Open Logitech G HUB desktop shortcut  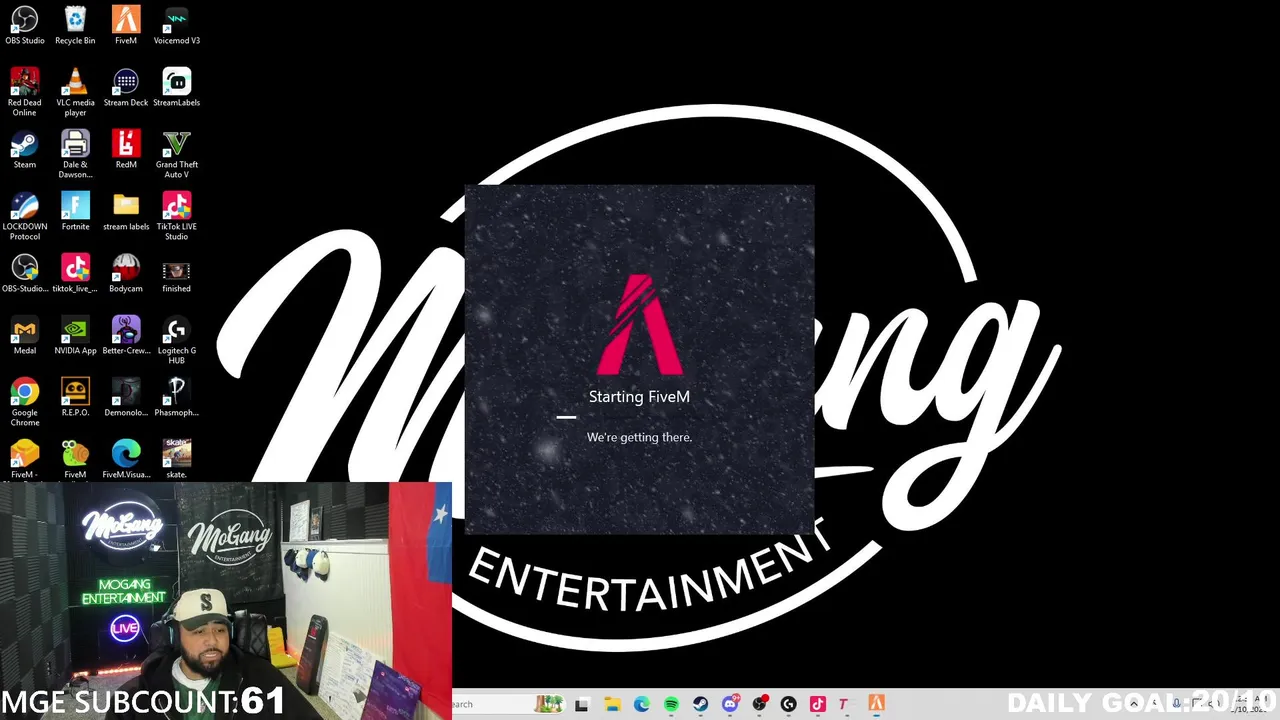click(x=176, y=340)
